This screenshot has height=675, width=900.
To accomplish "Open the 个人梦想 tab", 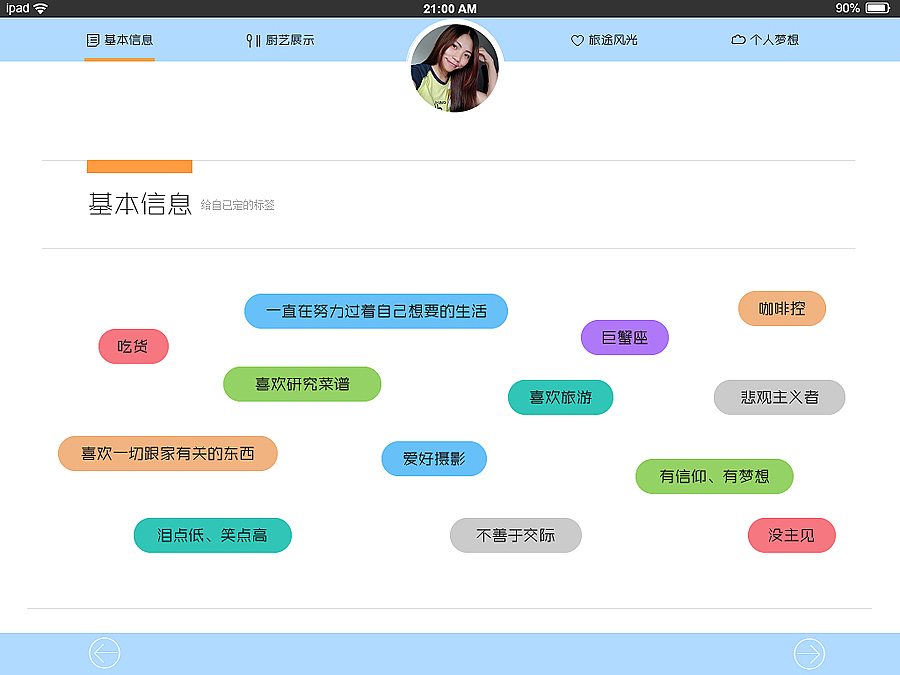I will tap(765, 40).
